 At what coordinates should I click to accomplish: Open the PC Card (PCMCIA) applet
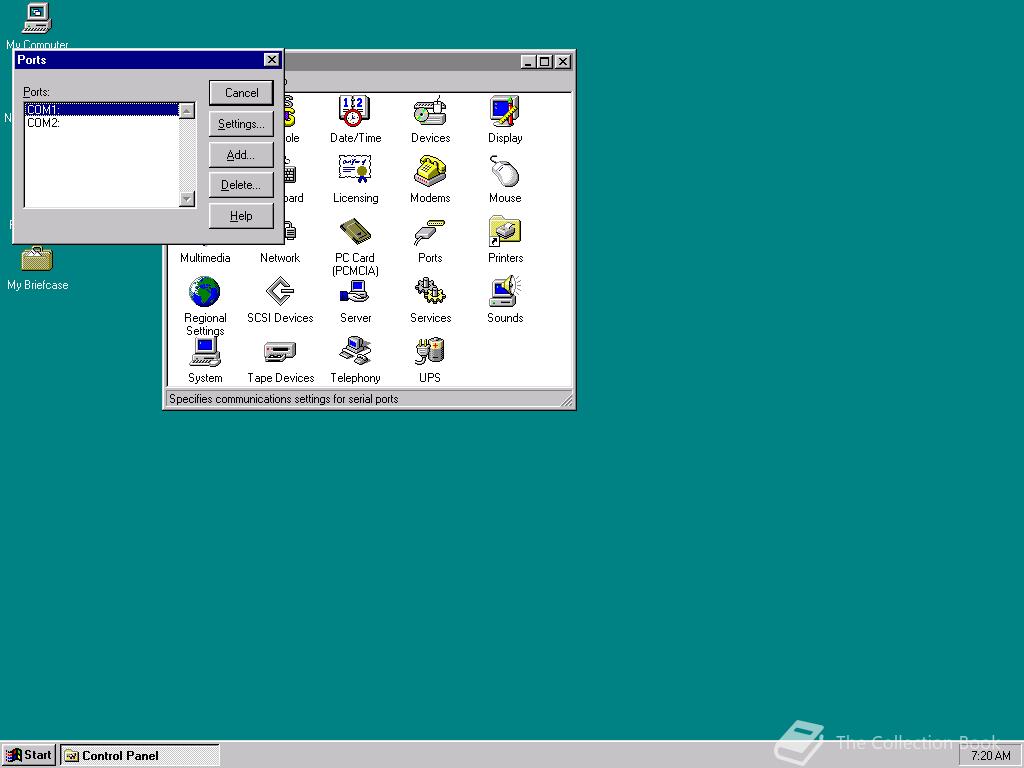355,232
